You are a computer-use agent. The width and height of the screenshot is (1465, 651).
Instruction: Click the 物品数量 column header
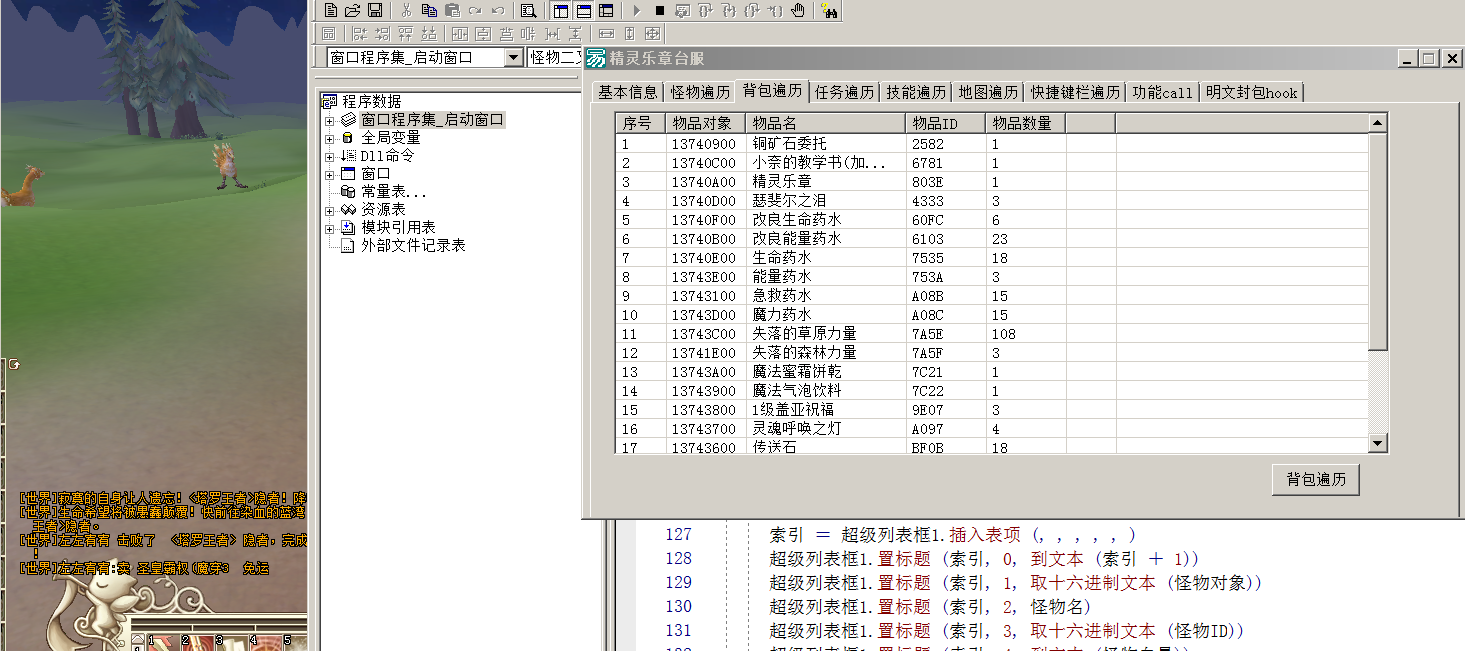pyautogui.click(x=1026, y=123)
